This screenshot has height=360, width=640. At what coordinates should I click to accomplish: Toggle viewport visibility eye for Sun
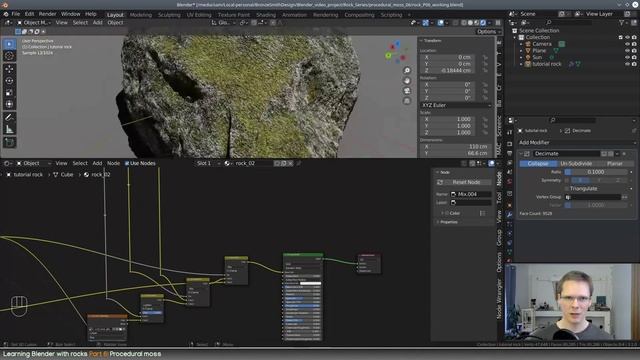[x=627, y=58]
